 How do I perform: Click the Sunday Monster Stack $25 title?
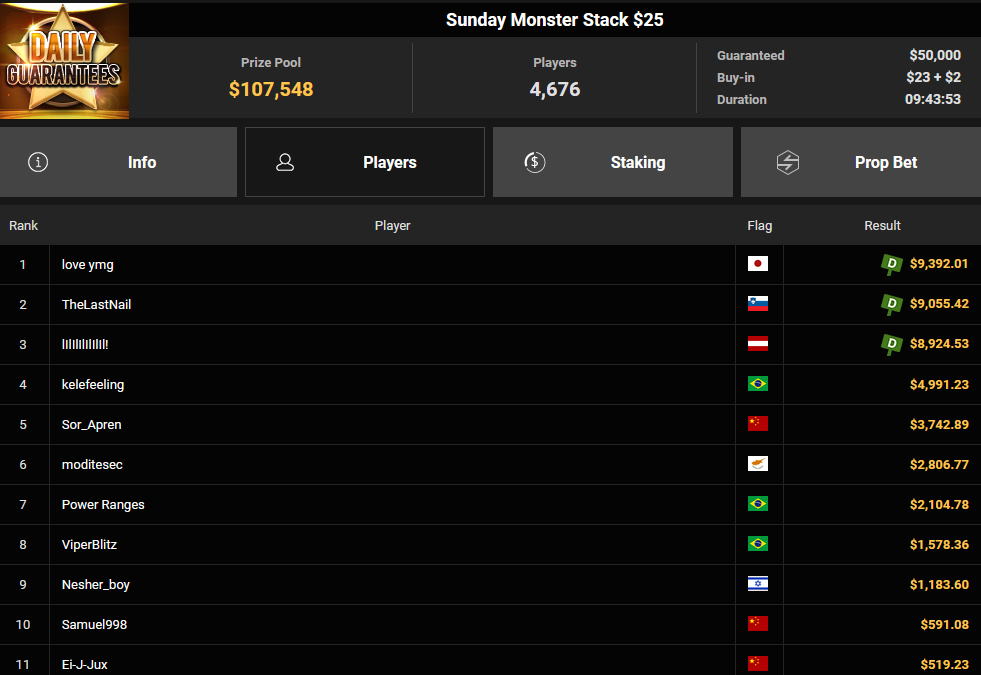[554, 20]
